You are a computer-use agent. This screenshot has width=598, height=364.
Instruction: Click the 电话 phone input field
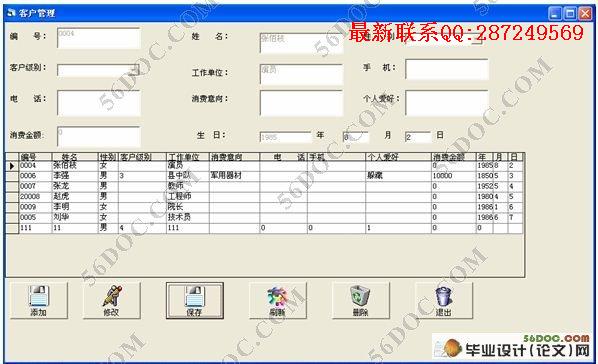99,103
